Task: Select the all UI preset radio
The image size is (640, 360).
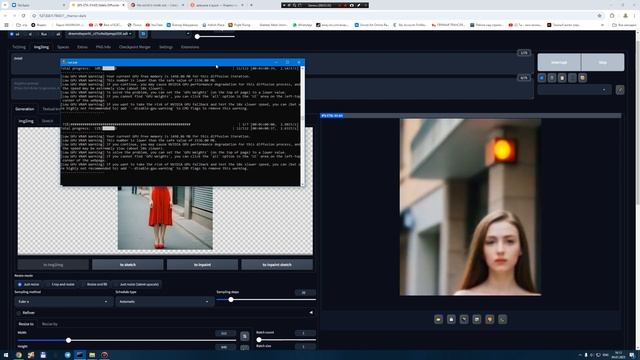Action: coord(58,34)
